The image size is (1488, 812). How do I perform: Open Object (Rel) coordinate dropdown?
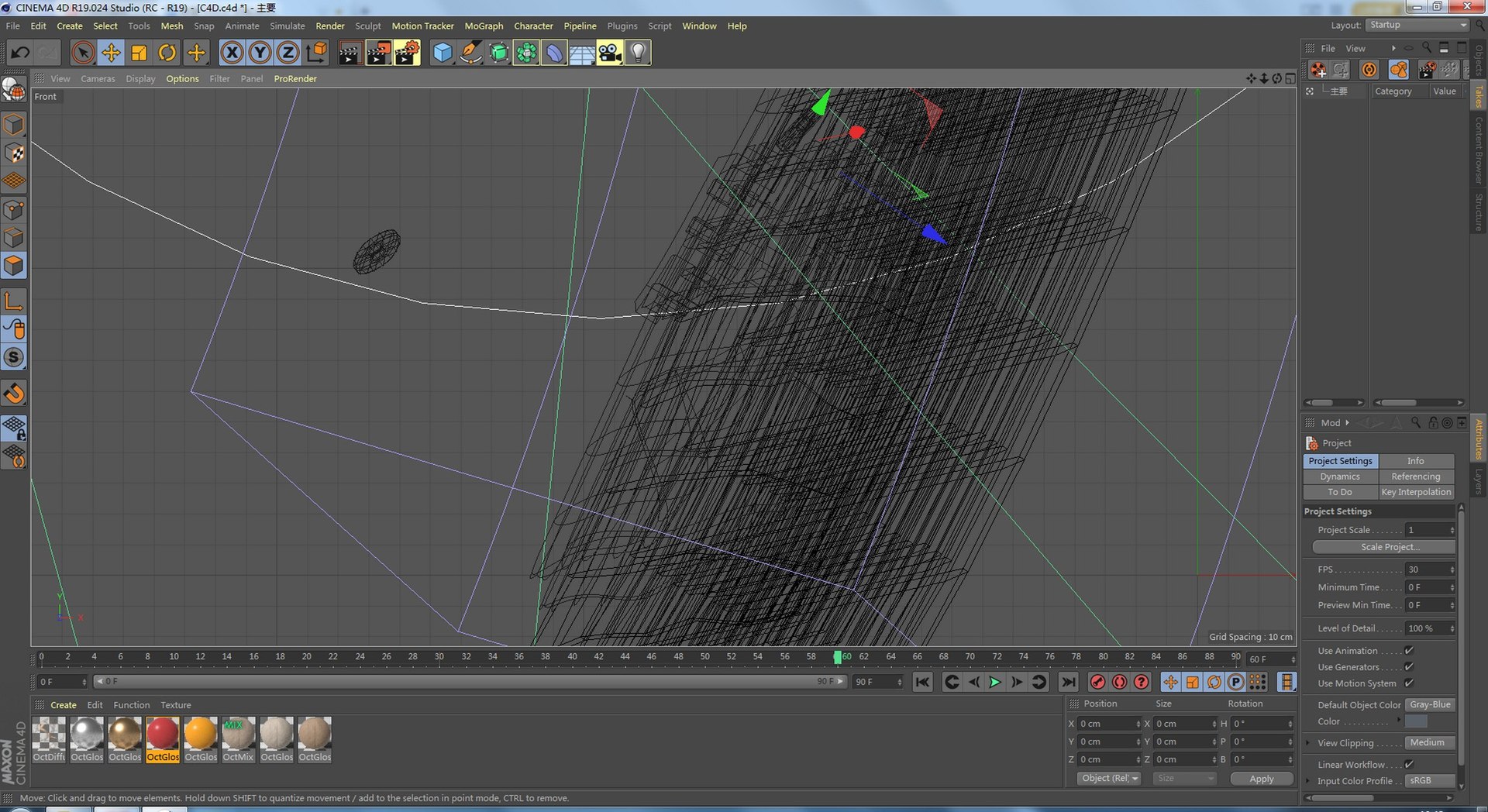tap(1109, 779)
